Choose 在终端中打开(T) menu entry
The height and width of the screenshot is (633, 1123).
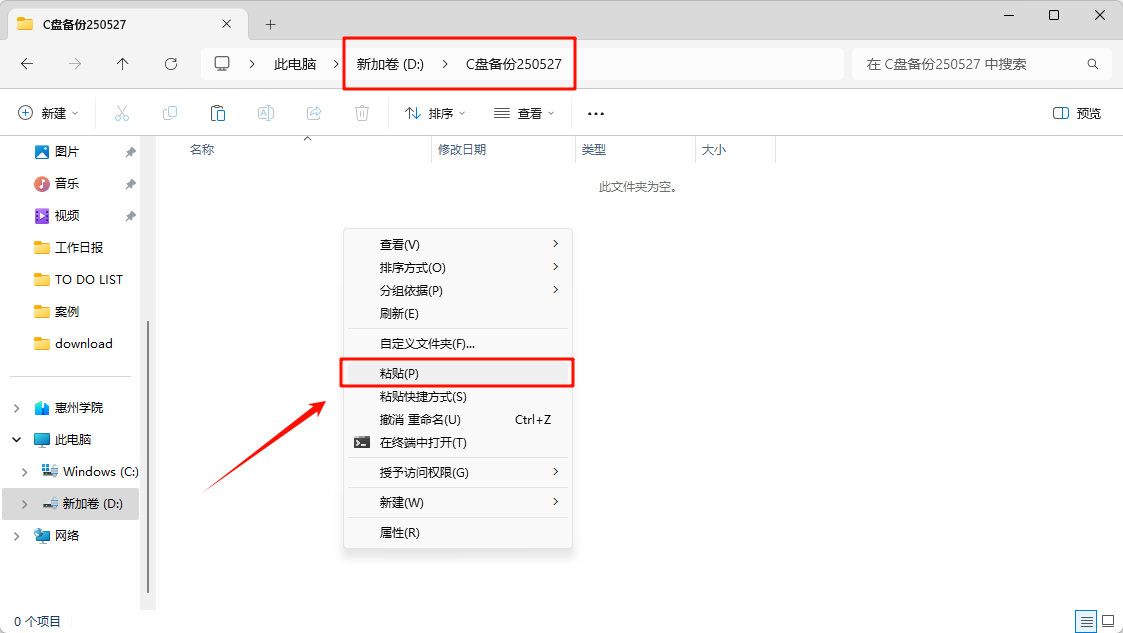tap(458, 442)
